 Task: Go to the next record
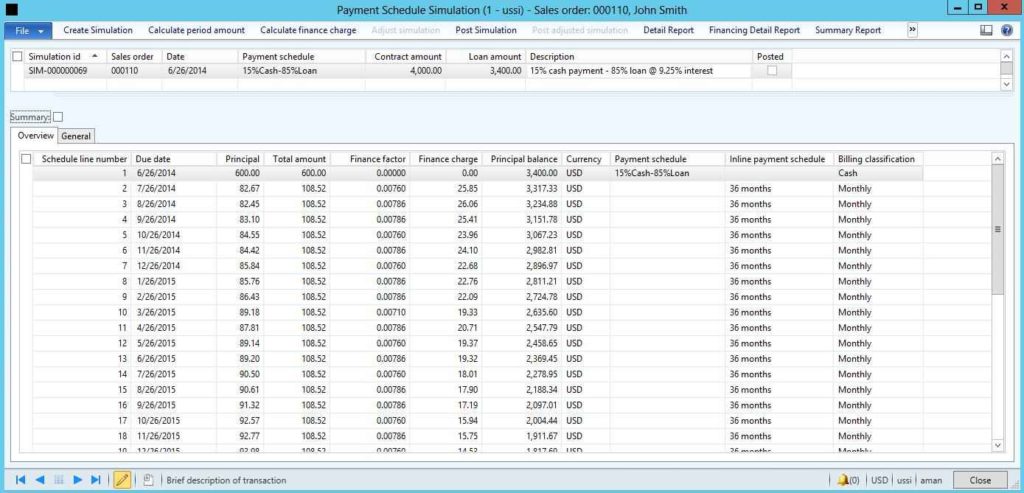pyautogui.click(x=77, y=480)
